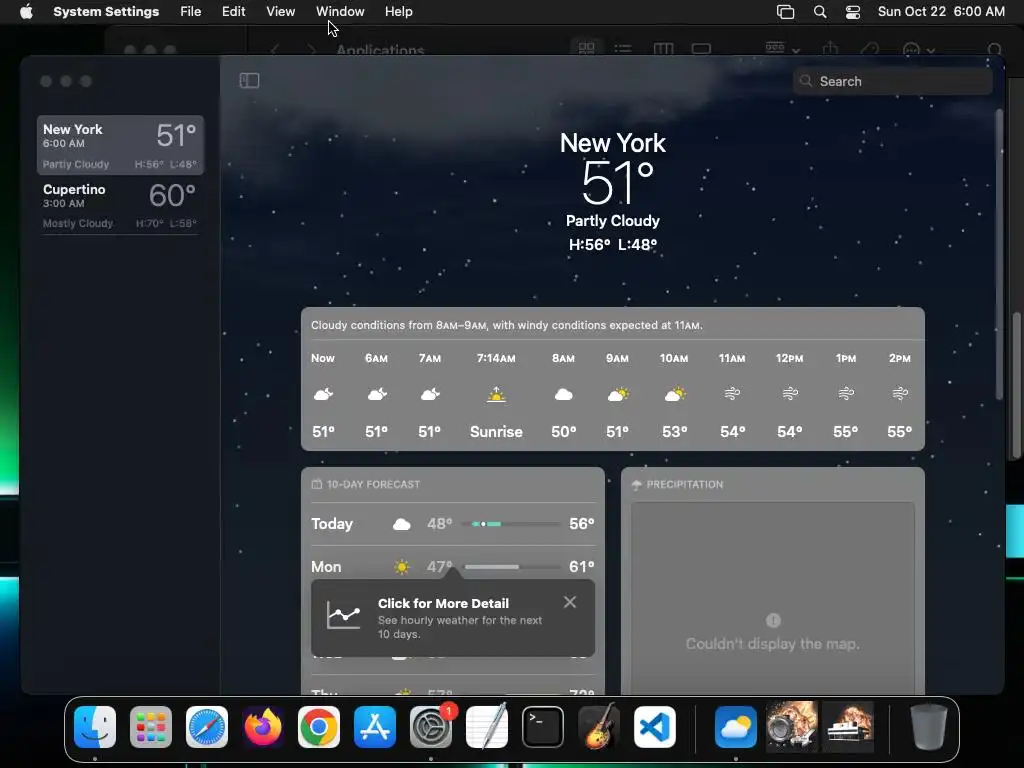Click the Today temperature range bar
Image resolution: width=1024 pixels, height=768 pixels.
511,524
